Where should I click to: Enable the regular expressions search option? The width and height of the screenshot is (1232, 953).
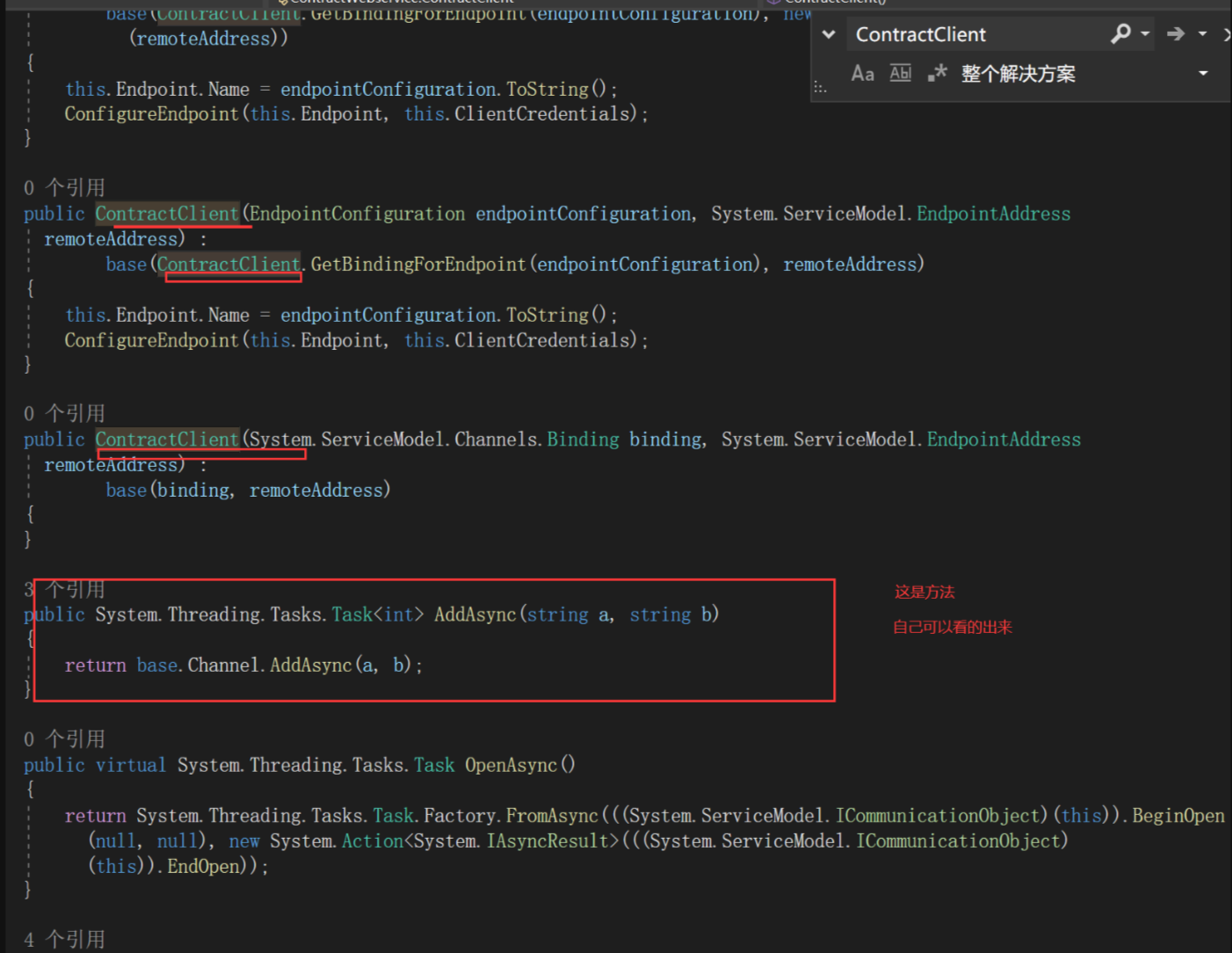pos(938,73)
